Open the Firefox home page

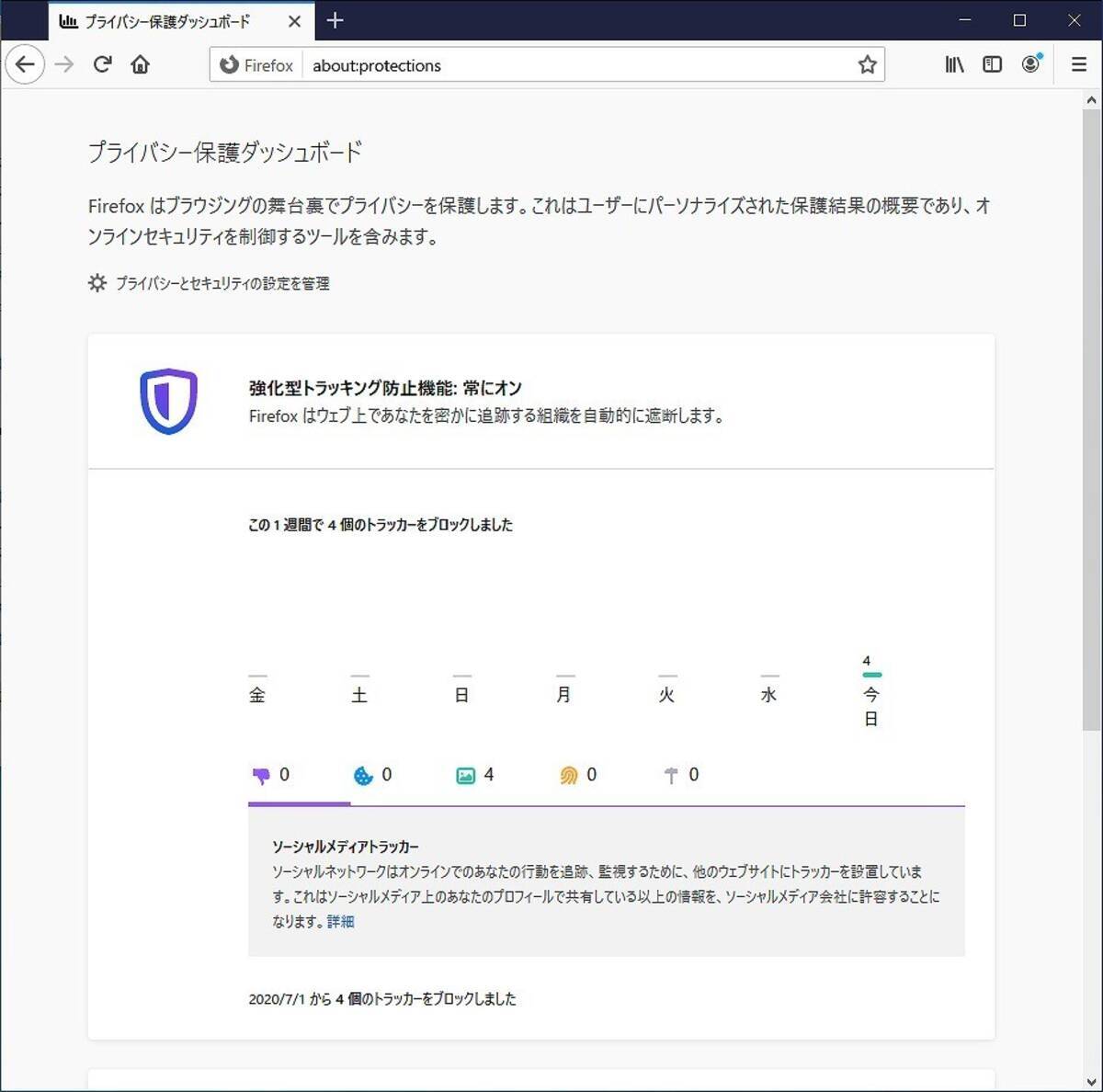pos(141,65)
